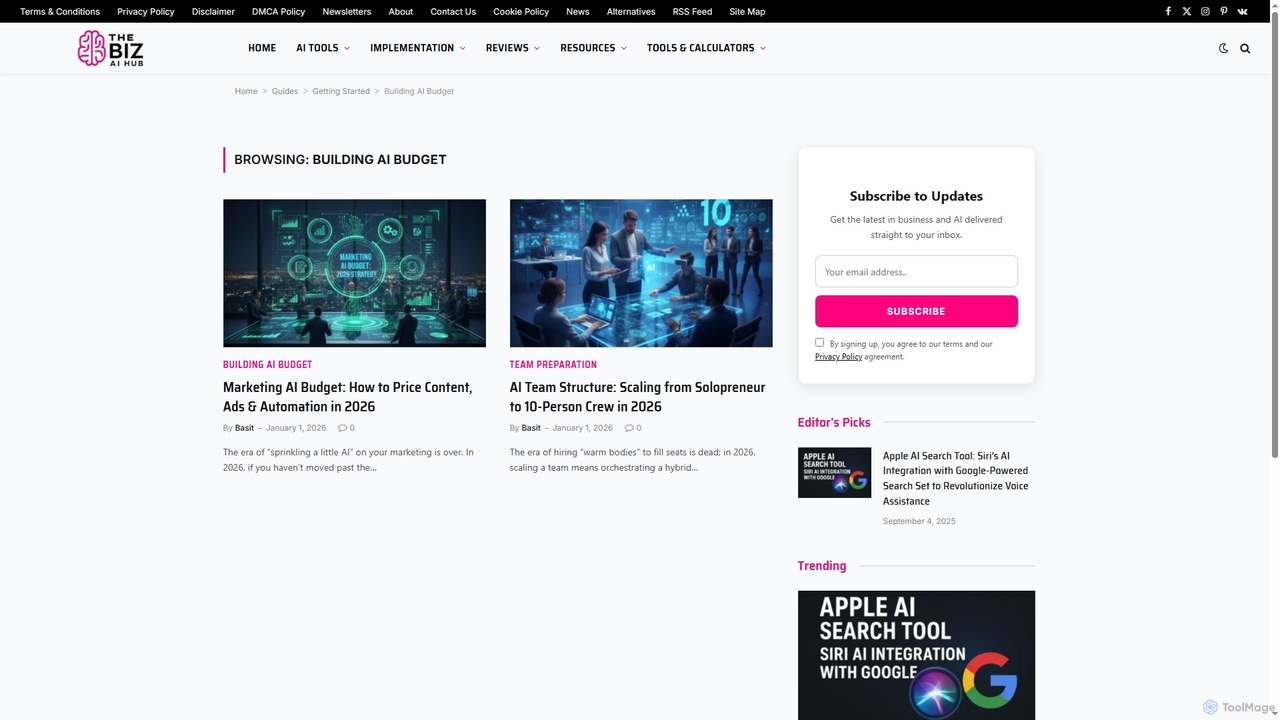The image size is (1280, 720).
Task: Open the Pinterest social icon
Action: (x=1223, y=11)
